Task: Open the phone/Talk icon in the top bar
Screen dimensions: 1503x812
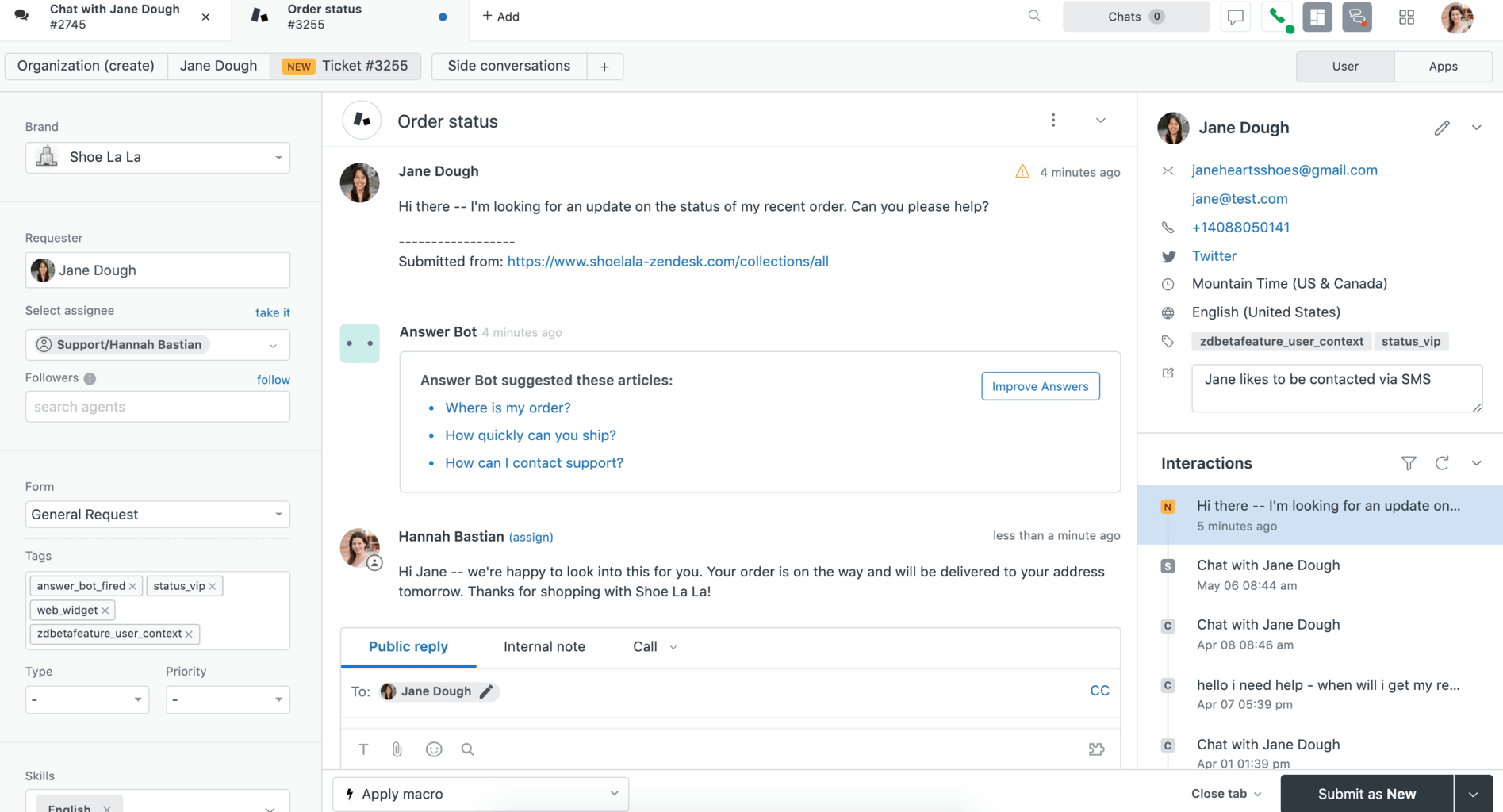Action: (x=1277, y=17)
